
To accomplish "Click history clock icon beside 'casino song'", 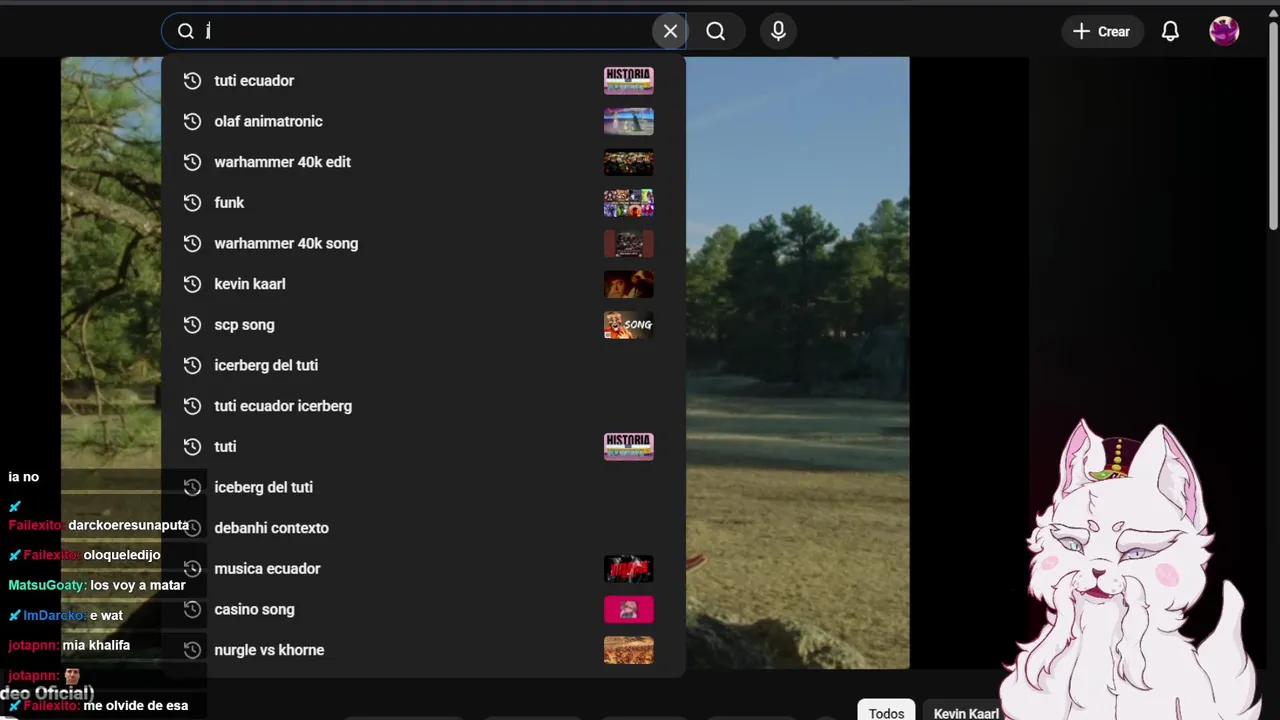I will click(x=192, y=609).
